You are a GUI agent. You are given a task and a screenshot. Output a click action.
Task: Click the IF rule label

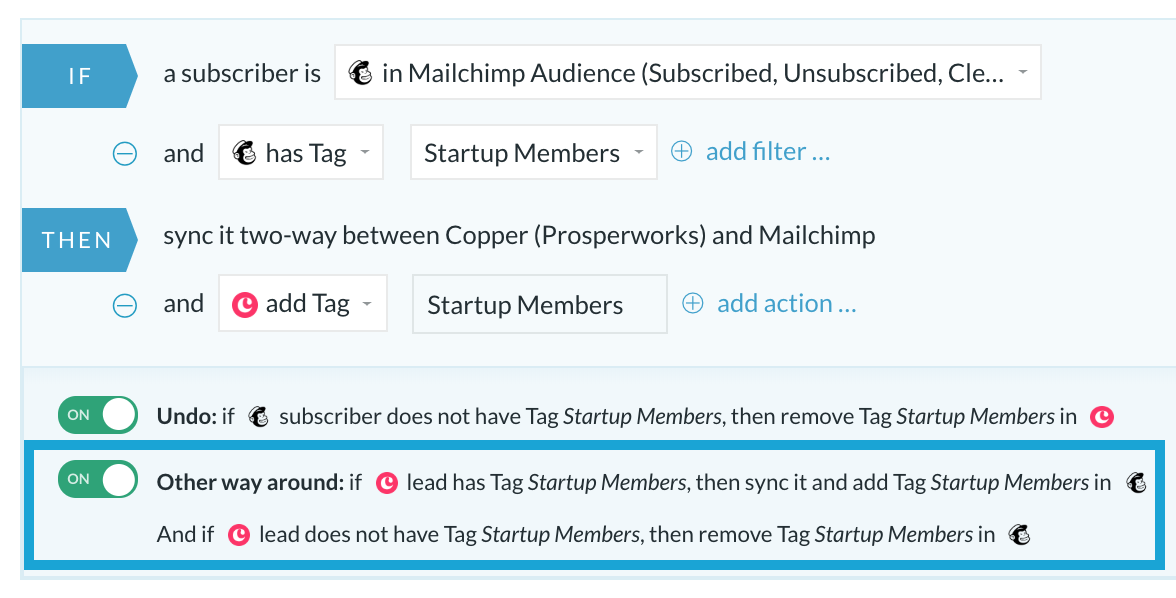(80, 76)
